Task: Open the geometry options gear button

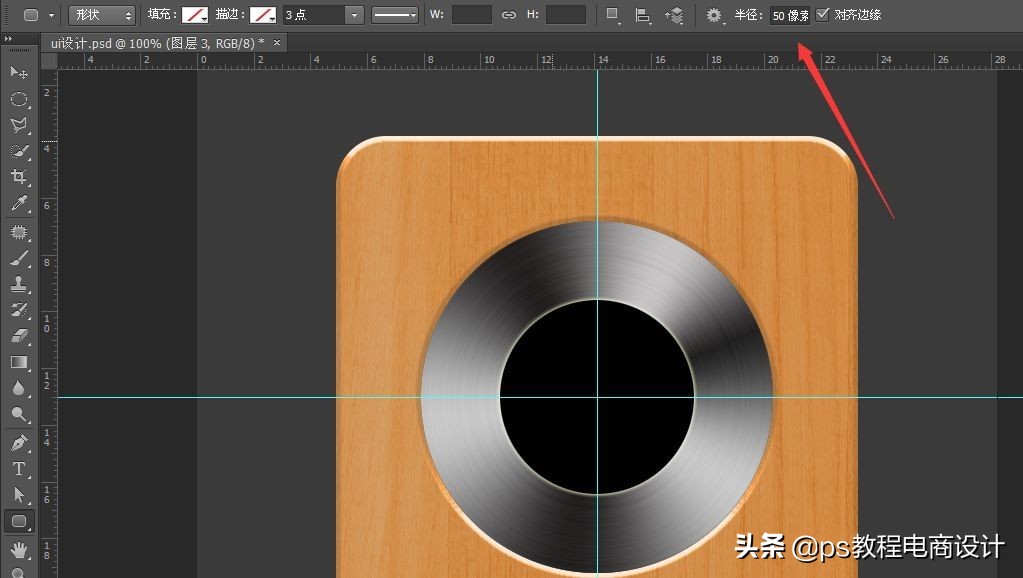Action: (x=714, y=15)
